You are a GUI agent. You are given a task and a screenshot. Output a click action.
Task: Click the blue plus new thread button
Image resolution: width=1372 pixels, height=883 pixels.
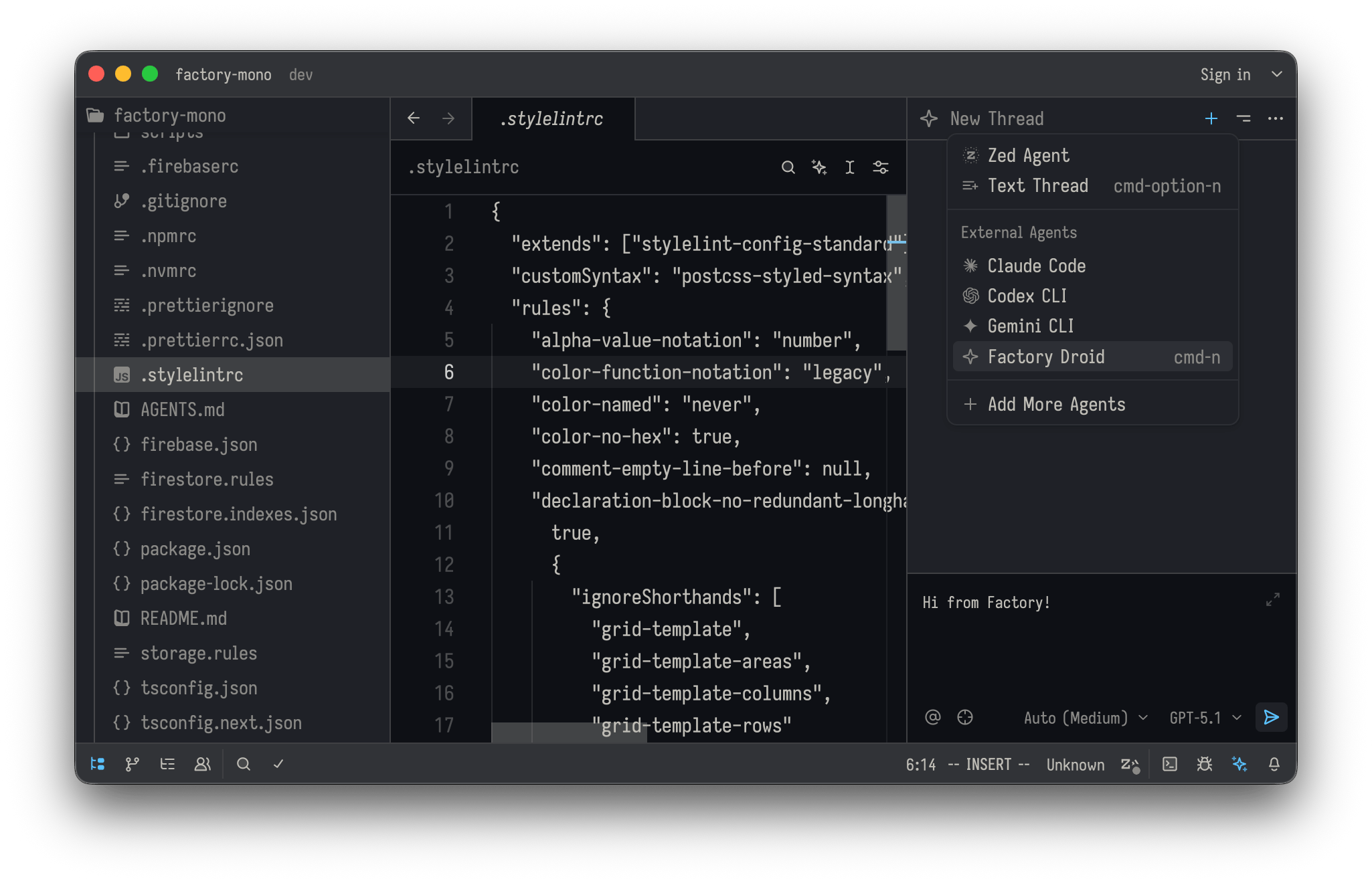pos(1211,118)
